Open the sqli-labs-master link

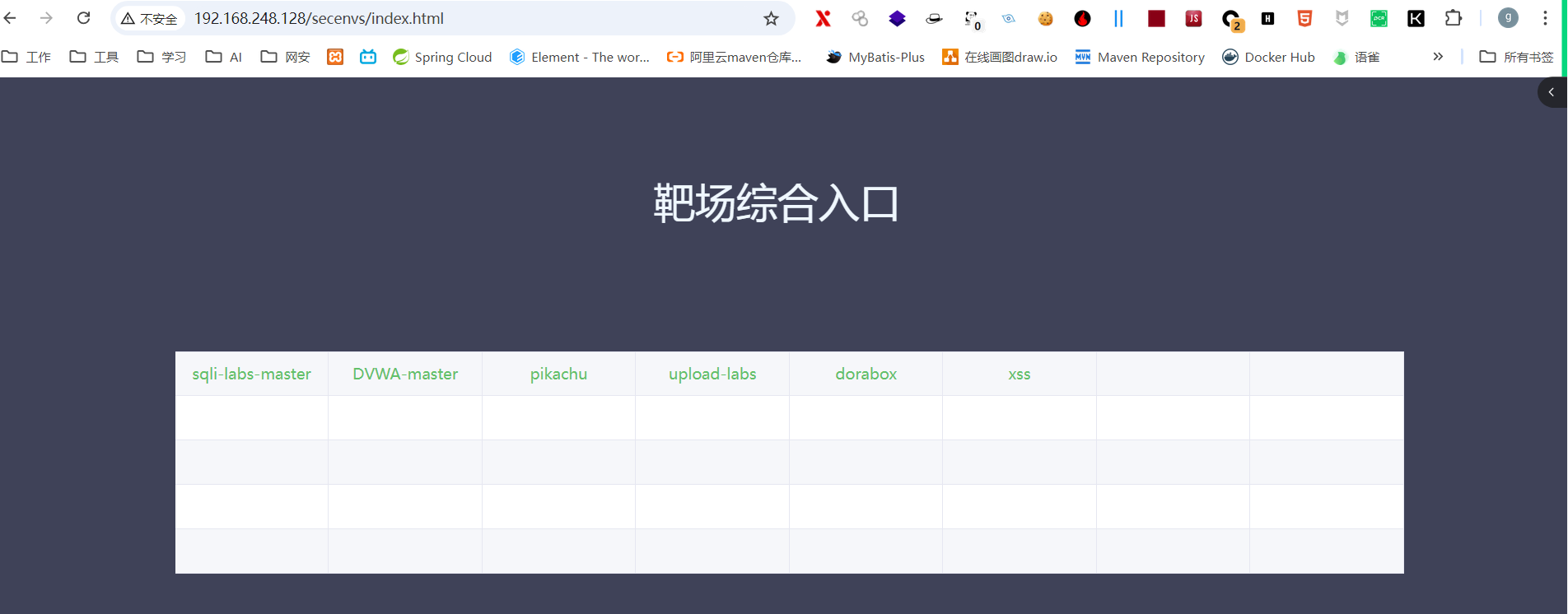[252, 374]
